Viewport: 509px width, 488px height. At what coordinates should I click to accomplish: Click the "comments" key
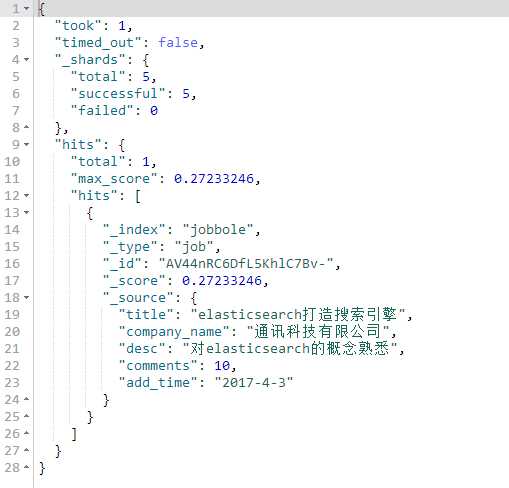(x=158, y=366)
